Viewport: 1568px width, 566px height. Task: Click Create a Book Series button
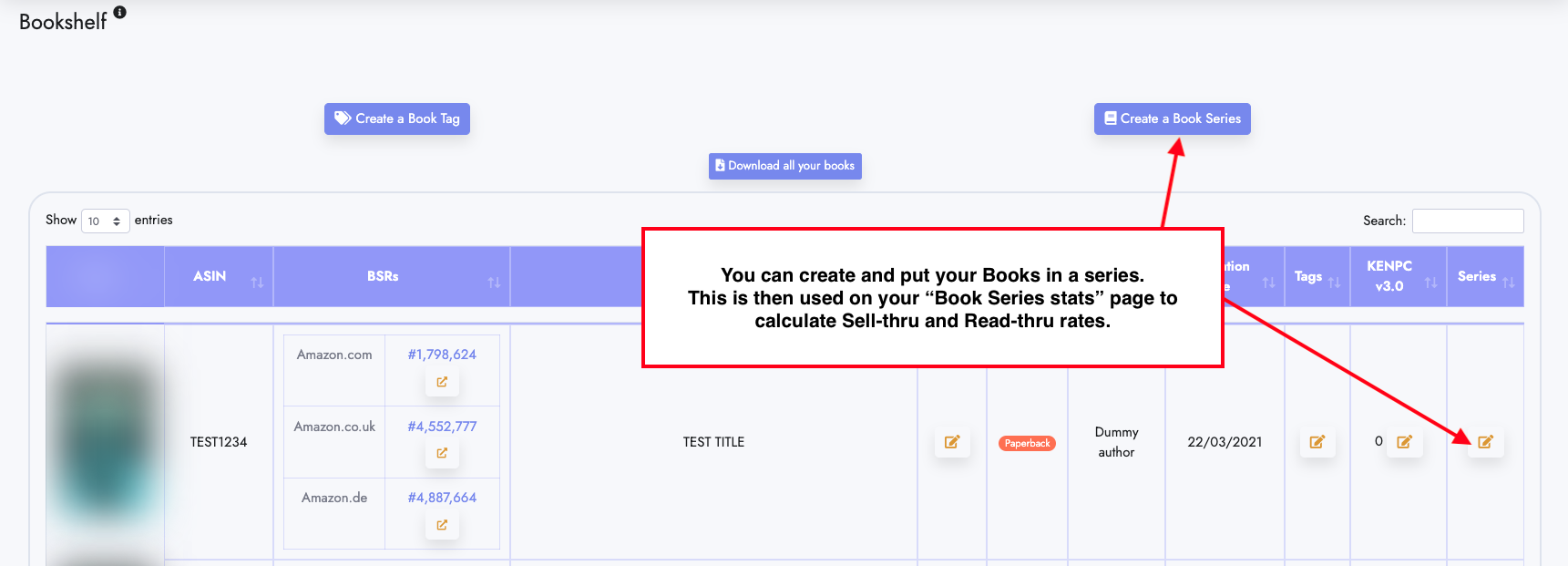pos(1172,118)
